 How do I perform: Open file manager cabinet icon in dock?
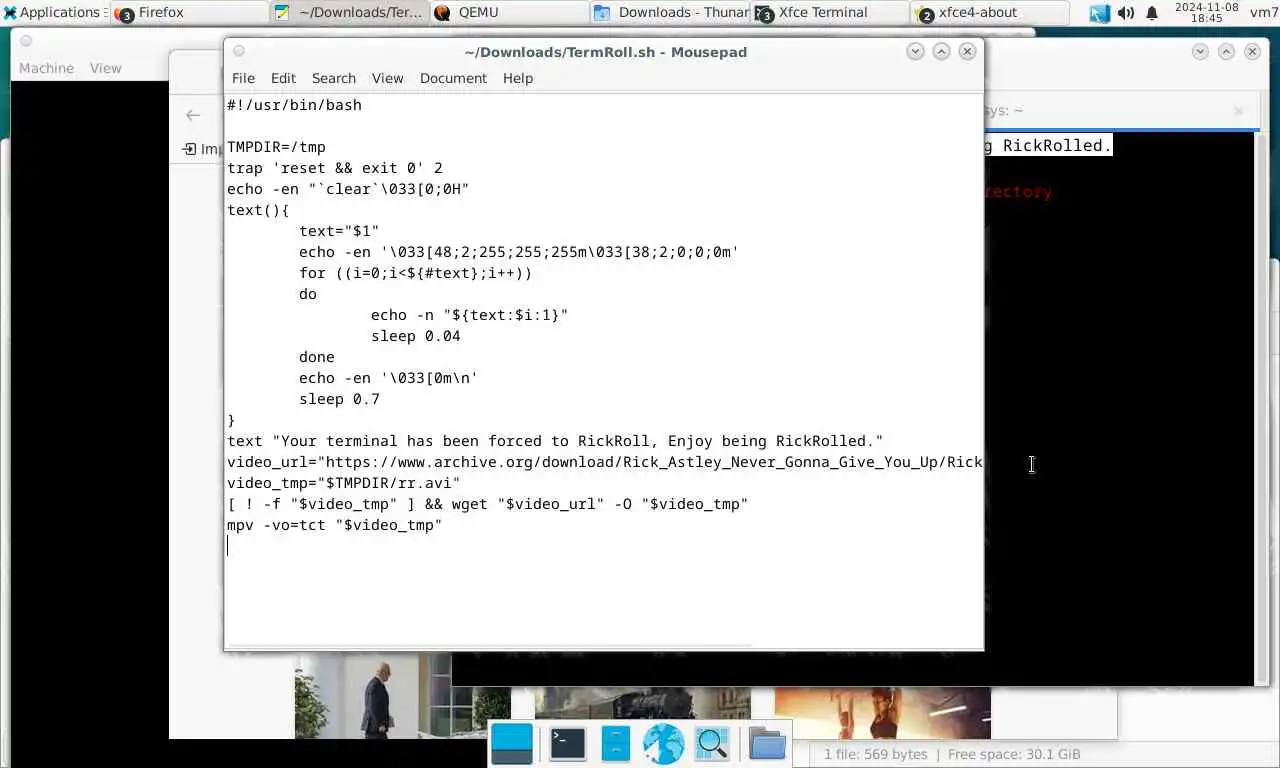[x=616, y=744]
